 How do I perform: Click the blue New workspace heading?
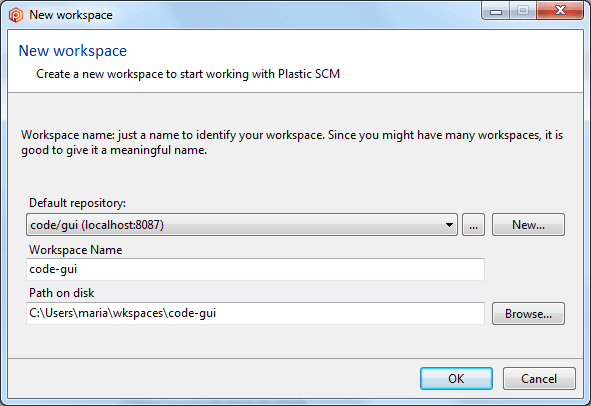(x=73, y=51)
